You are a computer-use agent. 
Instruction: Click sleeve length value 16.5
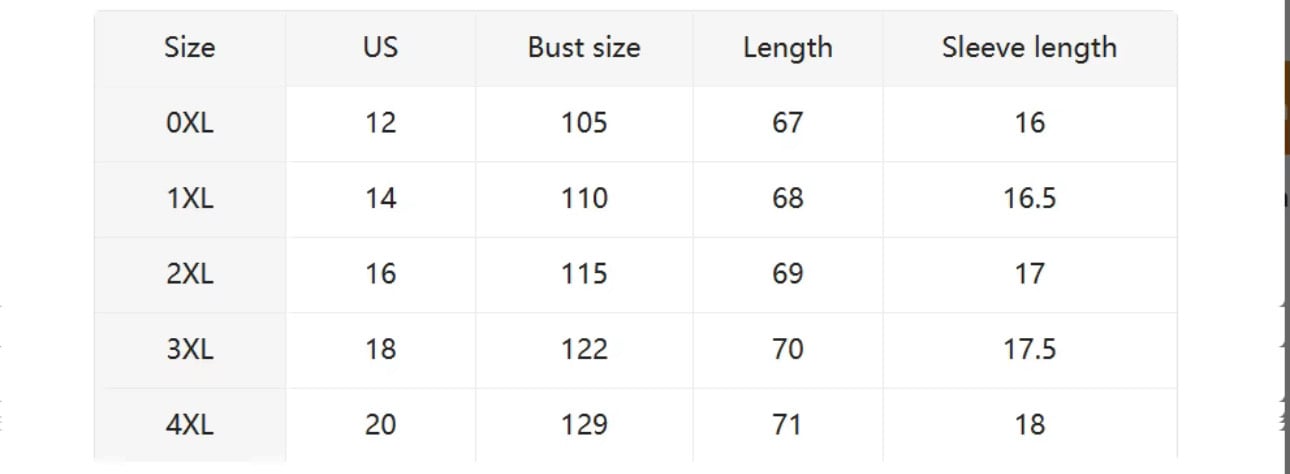pyautogui.click(x=1029, y=198)
